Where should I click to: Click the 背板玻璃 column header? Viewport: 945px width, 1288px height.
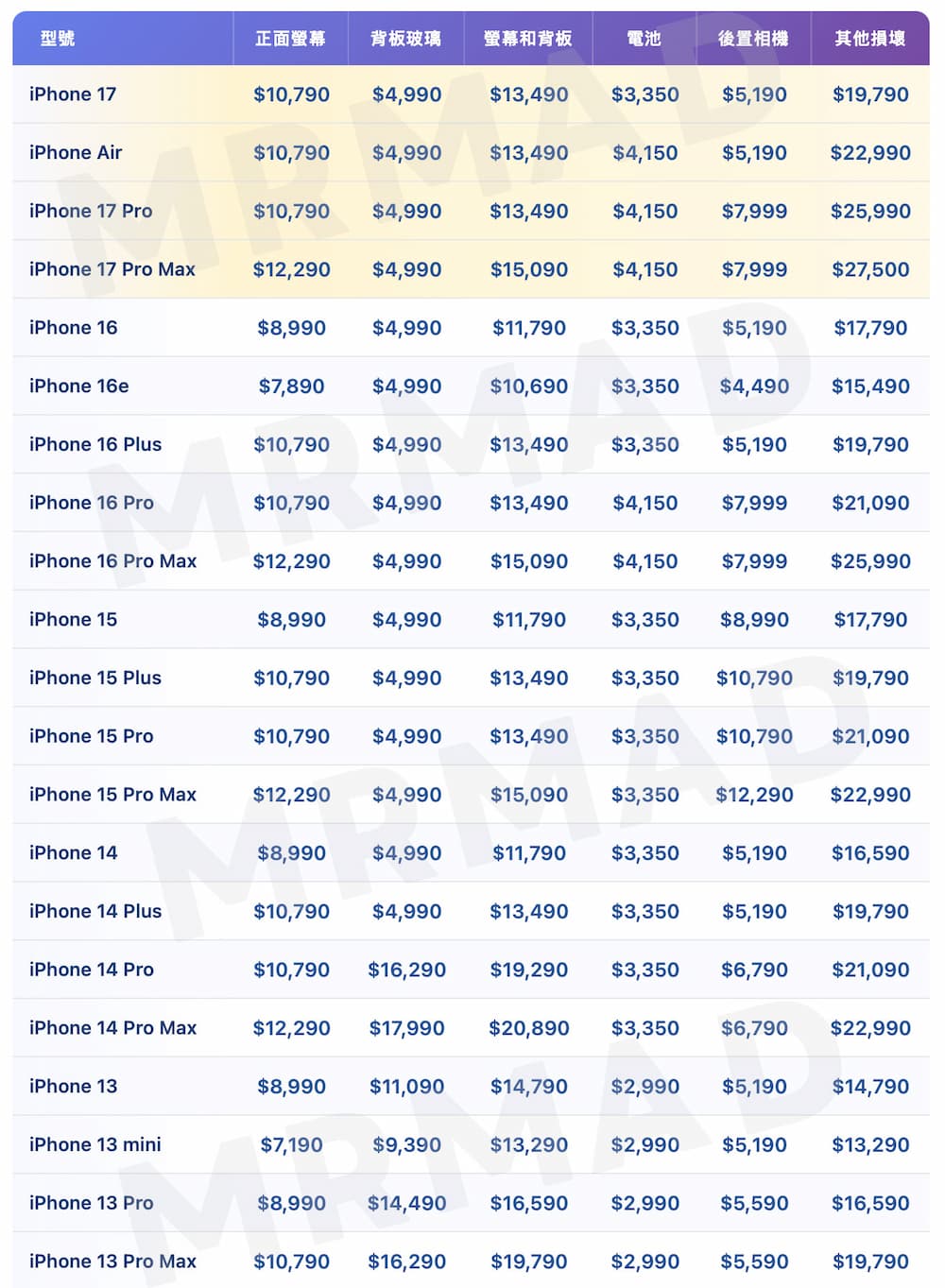click(x=405, y=39)
